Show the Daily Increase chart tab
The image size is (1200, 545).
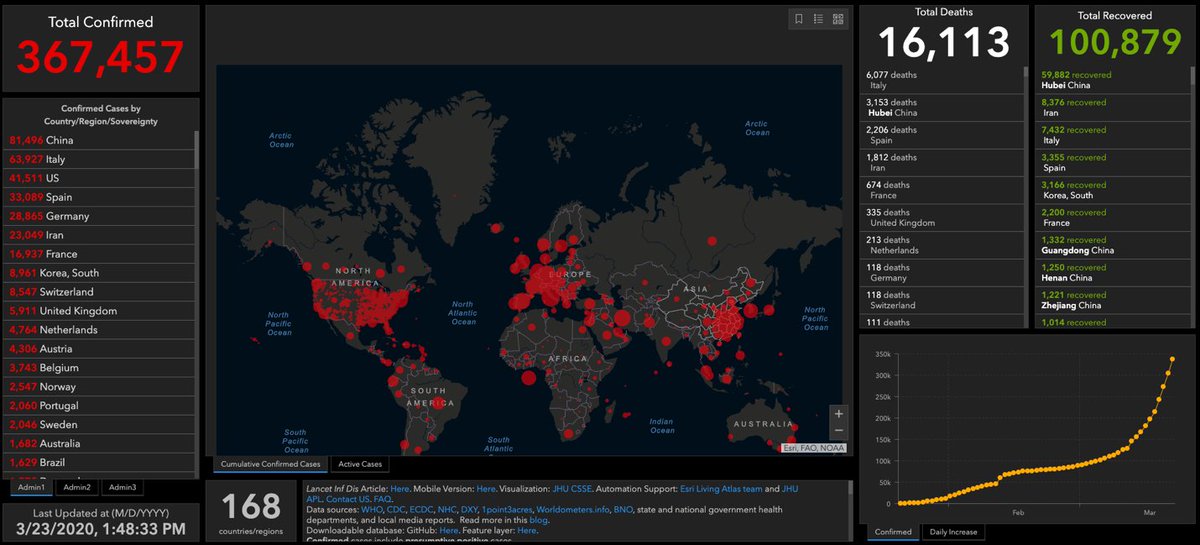pyautogui.click(x=951, y=531)
